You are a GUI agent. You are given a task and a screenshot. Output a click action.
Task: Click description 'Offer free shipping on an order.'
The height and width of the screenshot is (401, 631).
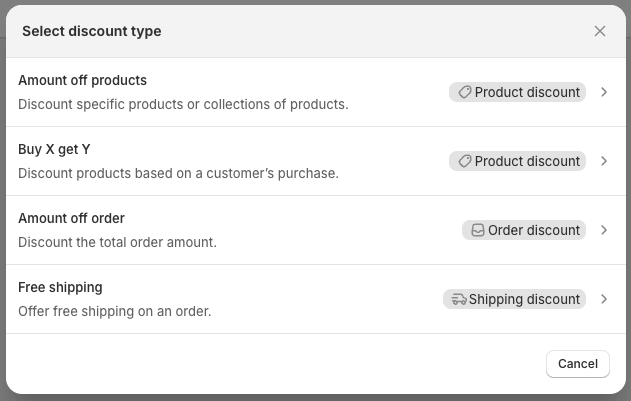click(x=115, y=311)
